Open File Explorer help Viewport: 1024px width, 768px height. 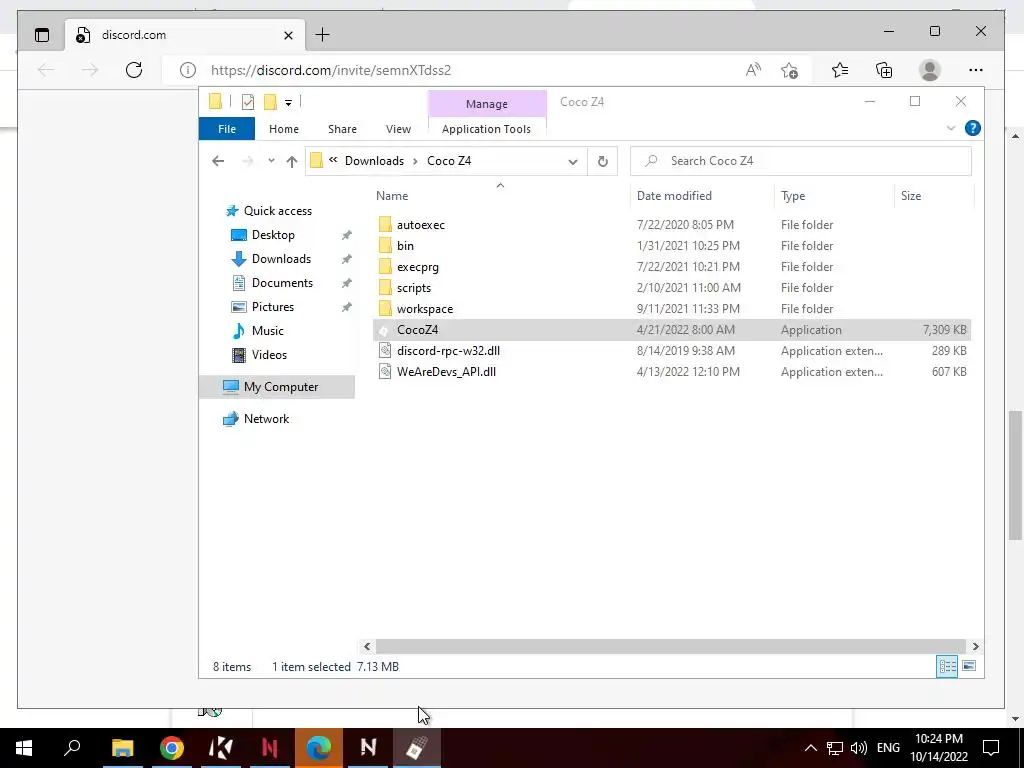(972, 128)
